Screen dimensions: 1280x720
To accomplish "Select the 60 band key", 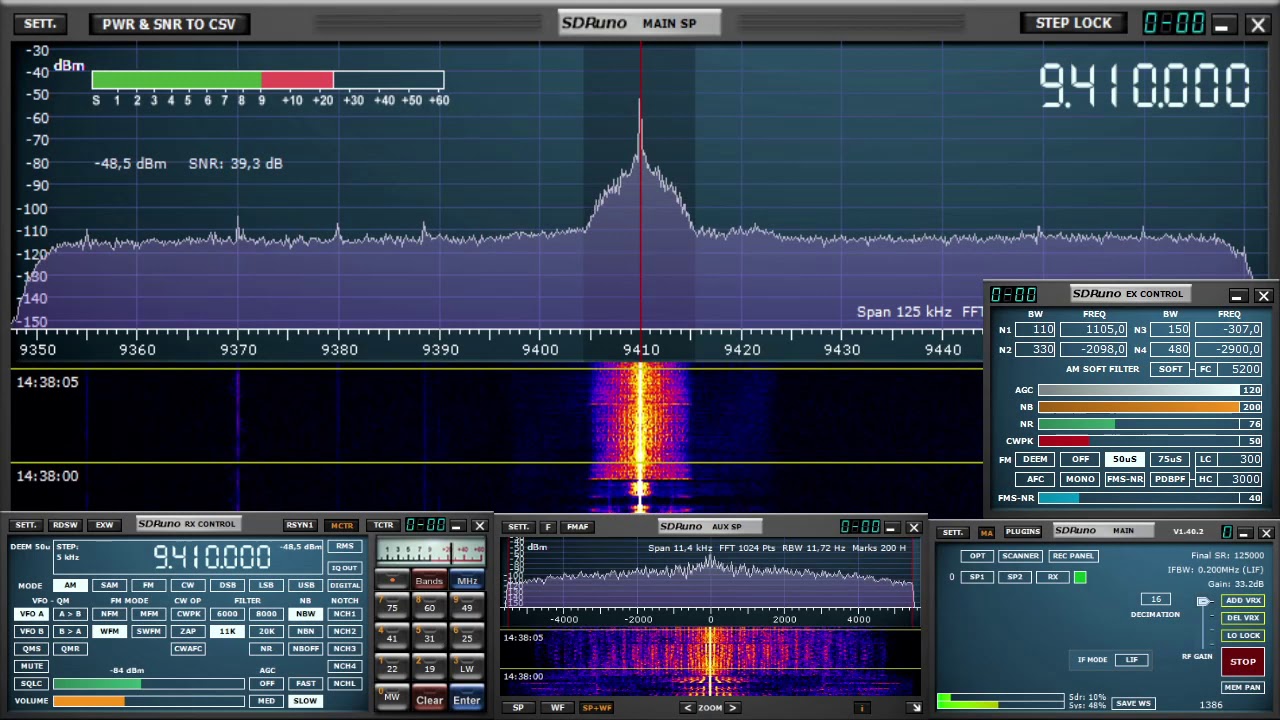I will (429, 607).
